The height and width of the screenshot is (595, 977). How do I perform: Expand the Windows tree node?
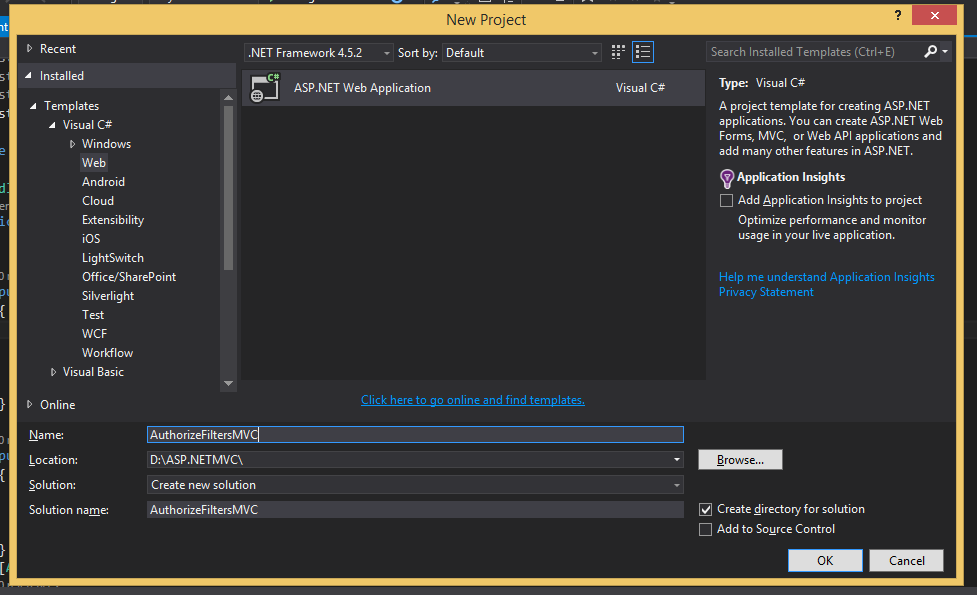(72, 144)
